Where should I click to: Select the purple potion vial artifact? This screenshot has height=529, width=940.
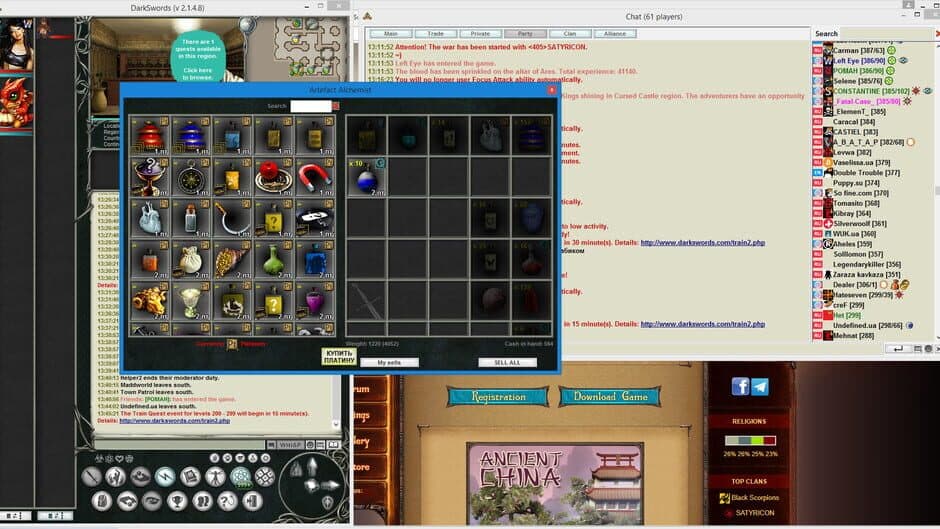315,301
